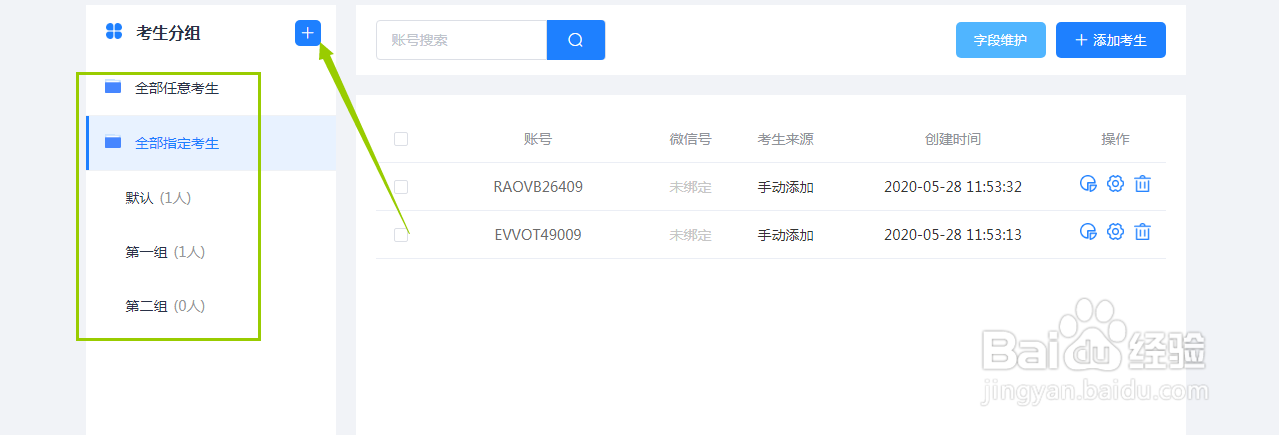Open settings gear for EVVOT49009
Image resolution: width=1279 pixels, height=435 pixels.
coord(1116,232)
